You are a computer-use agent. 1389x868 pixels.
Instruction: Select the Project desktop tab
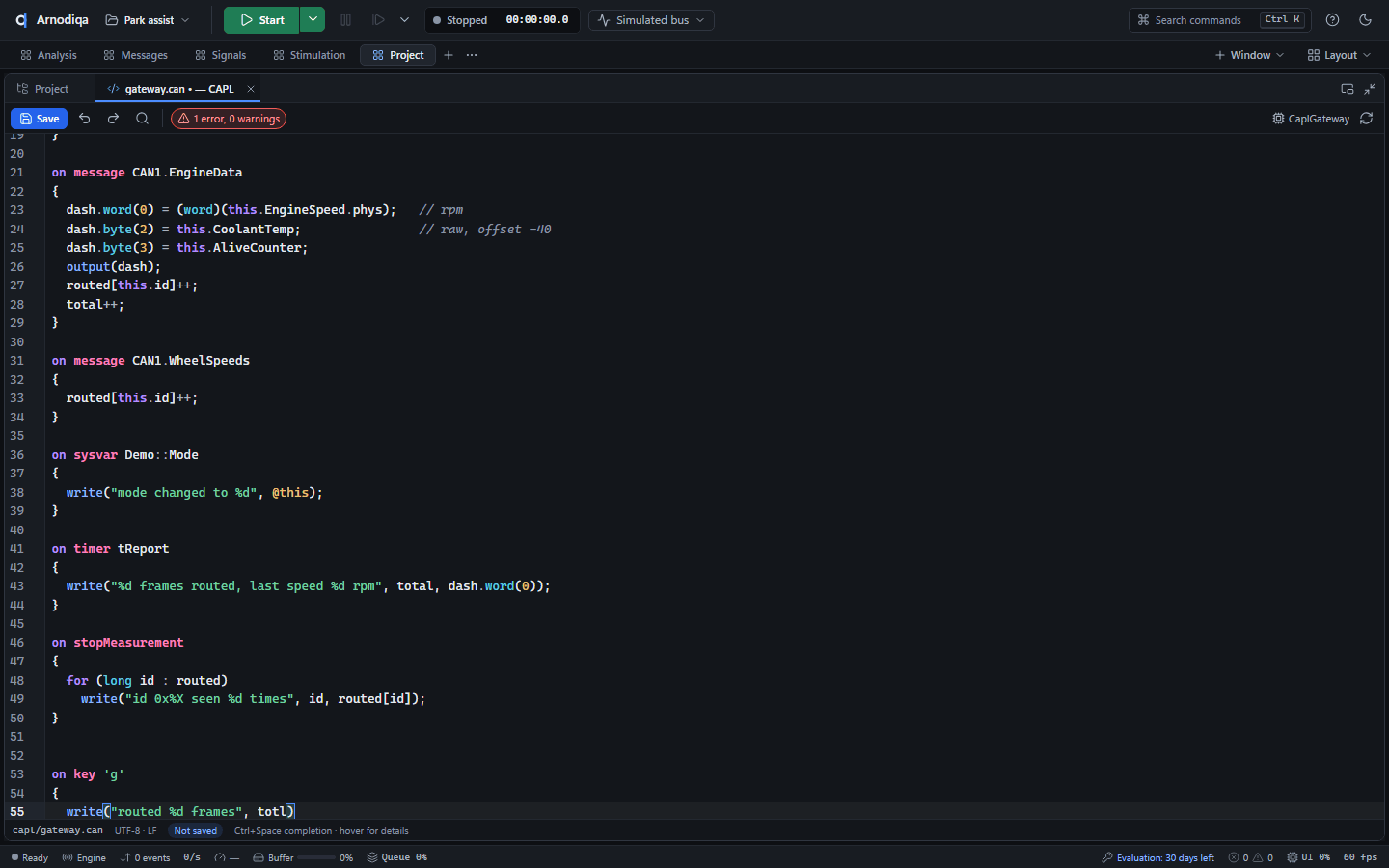coord(398,55)
